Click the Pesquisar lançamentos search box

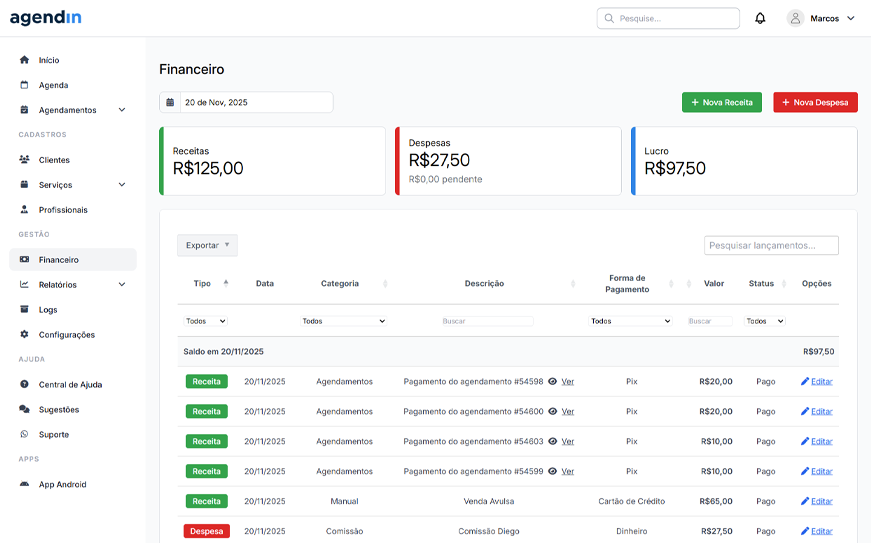(x=771, y=245)
